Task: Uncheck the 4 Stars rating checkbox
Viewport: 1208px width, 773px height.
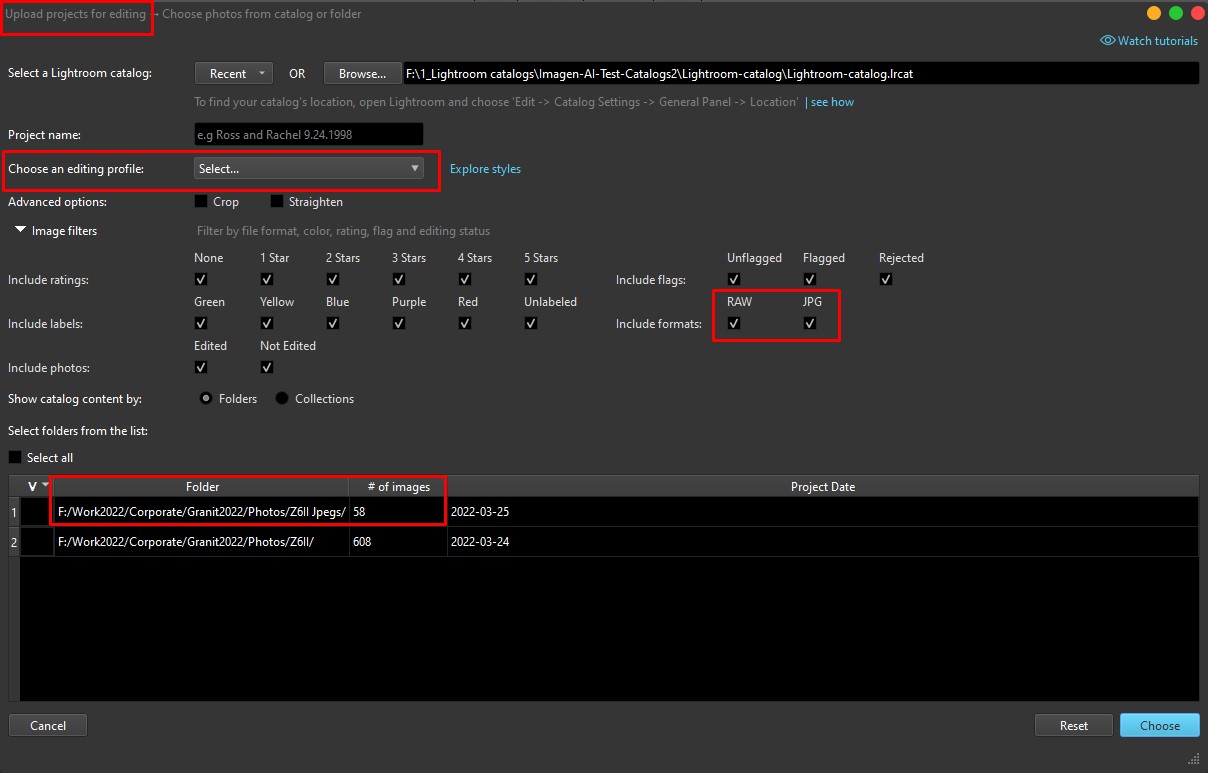Action: (x=465, y=280)
